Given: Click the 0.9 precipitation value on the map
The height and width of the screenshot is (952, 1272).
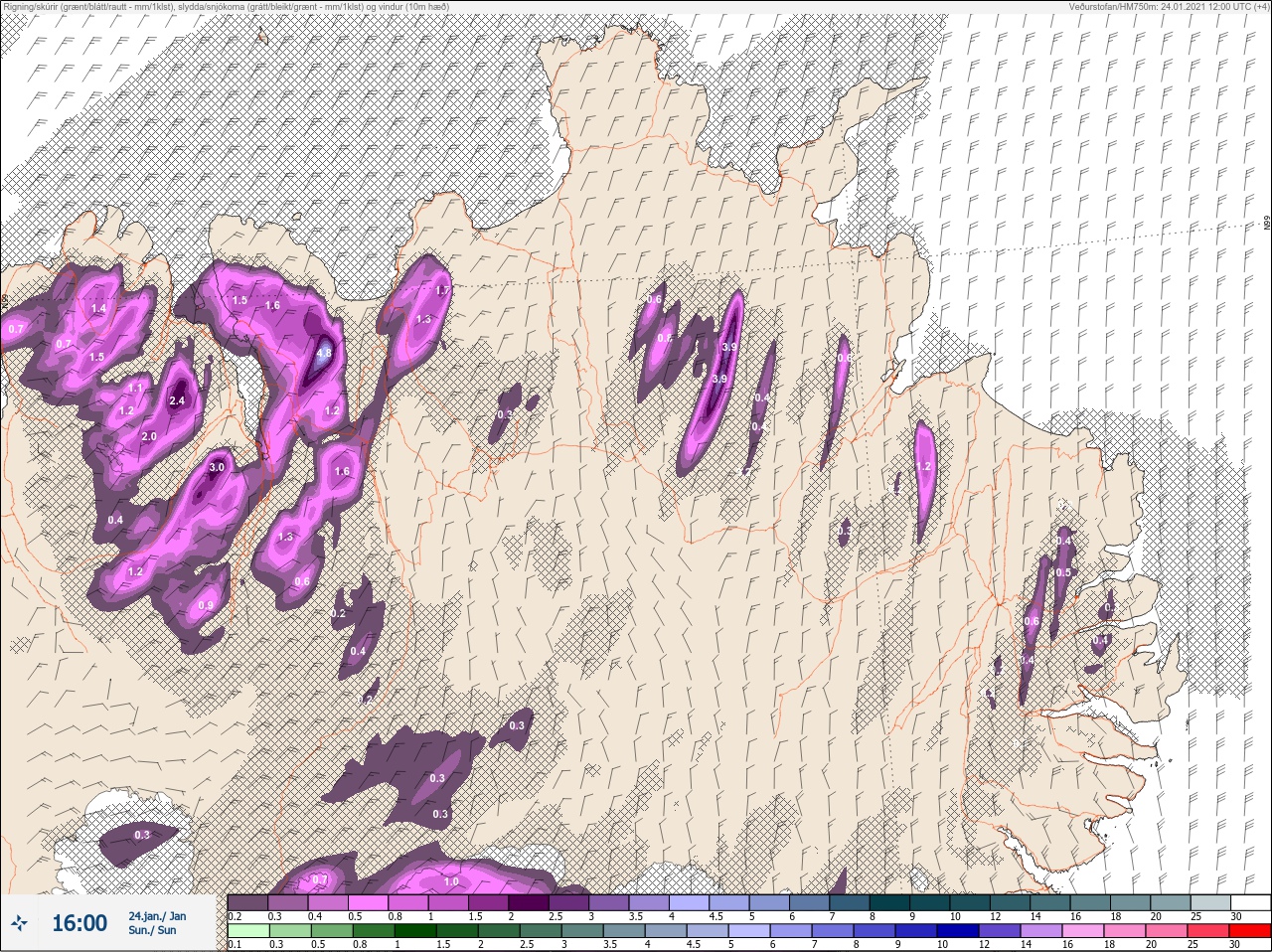Looking at the screenshot, I should point(207,606).
